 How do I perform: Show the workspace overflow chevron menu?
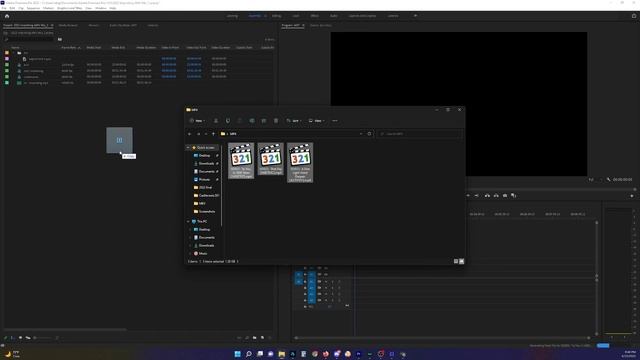tap(416, 16)
